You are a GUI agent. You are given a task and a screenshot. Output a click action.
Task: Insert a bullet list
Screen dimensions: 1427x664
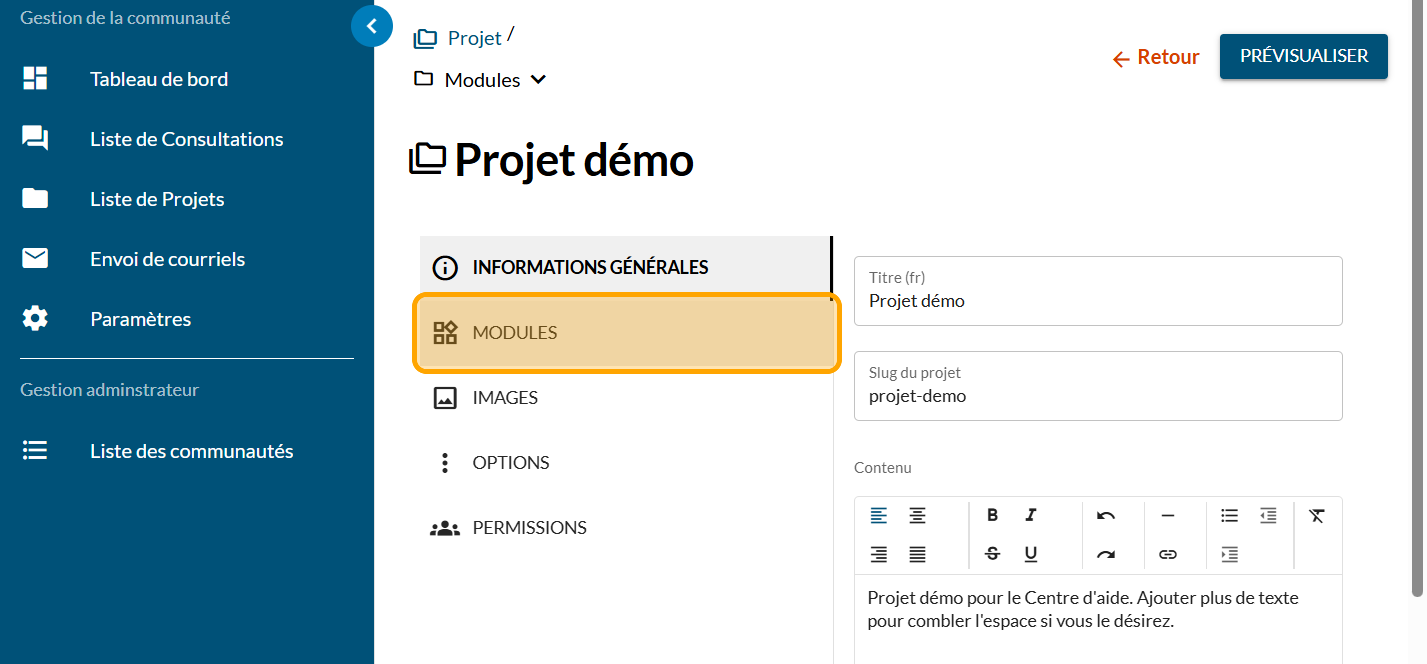click(x=1229, y=516)
